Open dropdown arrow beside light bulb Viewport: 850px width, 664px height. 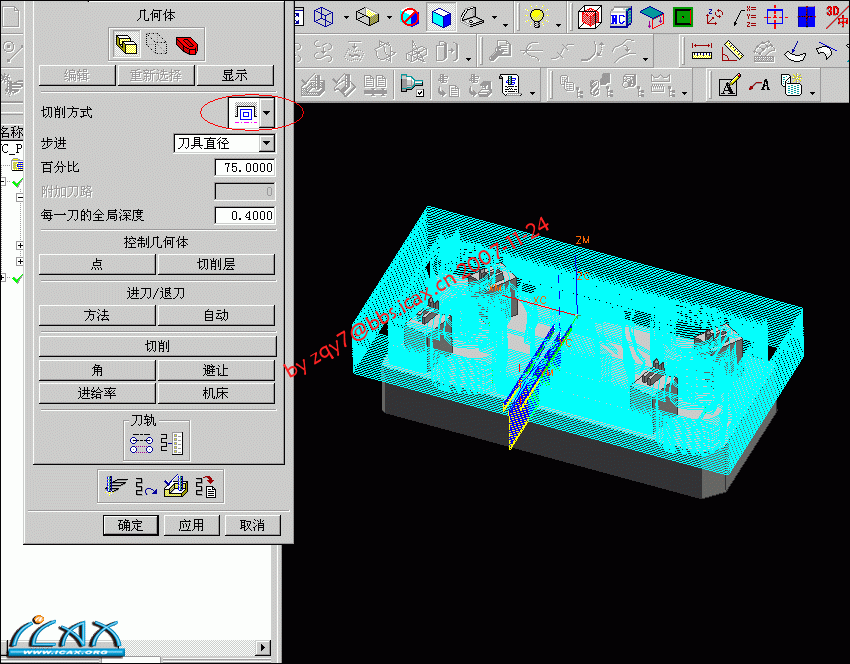point(558,25)
